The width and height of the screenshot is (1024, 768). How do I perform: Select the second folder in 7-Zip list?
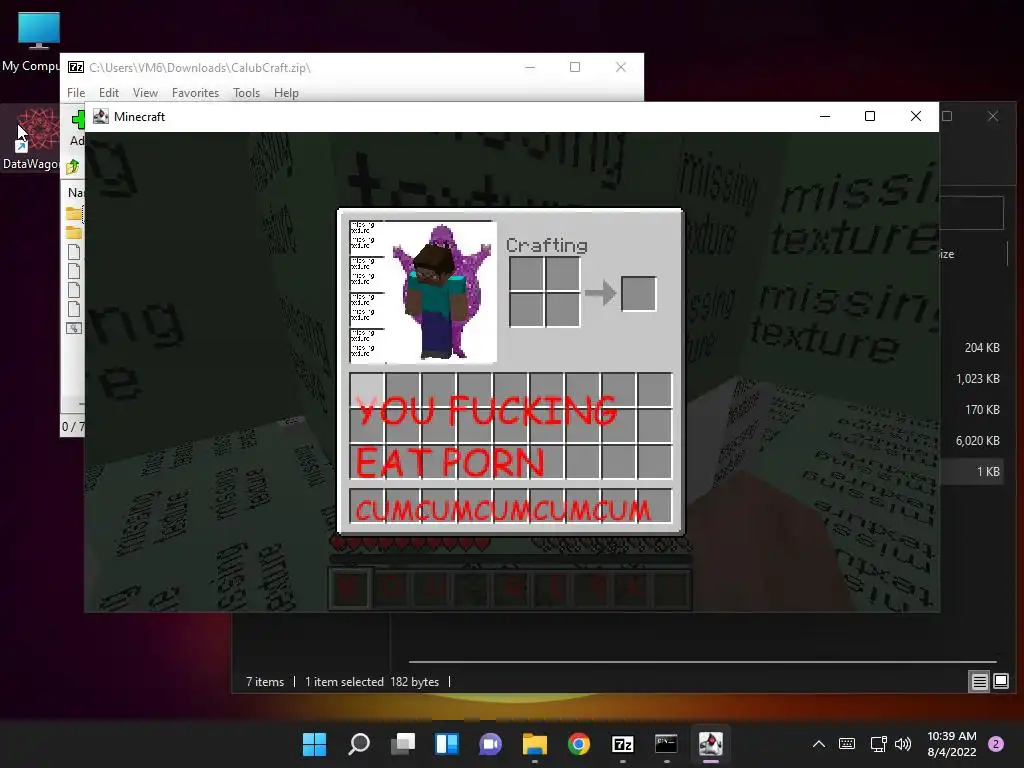click(74, 232)
